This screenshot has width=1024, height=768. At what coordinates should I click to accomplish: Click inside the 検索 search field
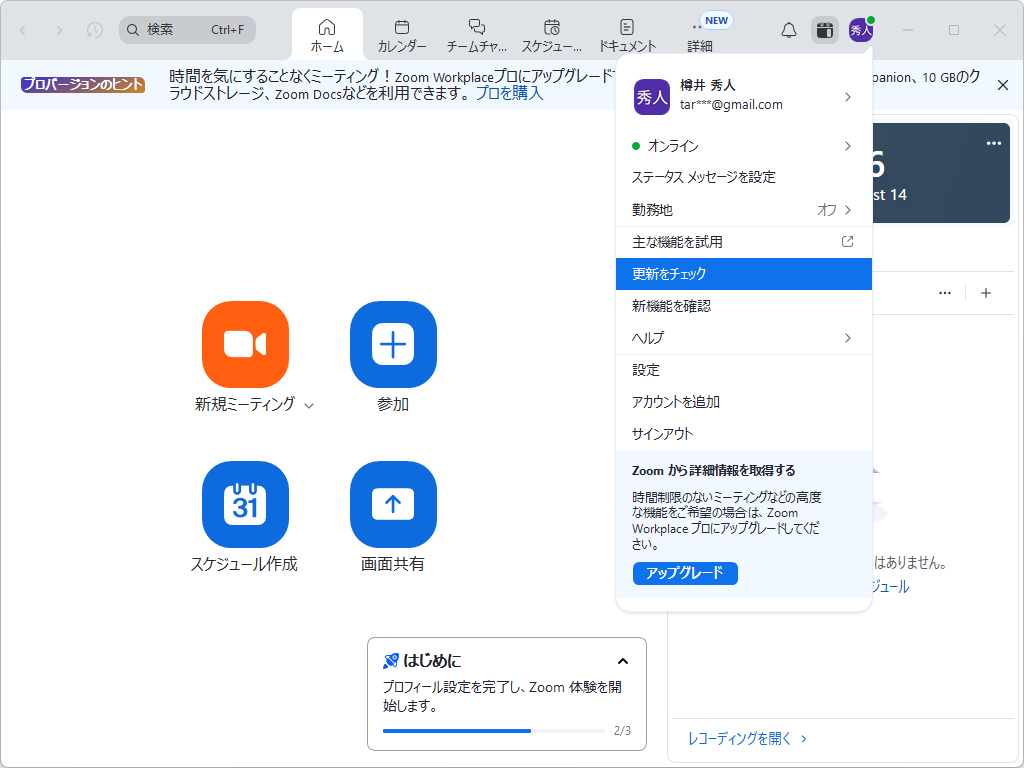tap(186, 30)
